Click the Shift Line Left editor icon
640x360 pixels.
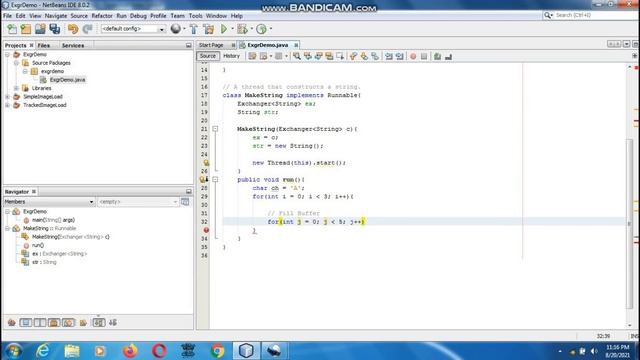[389, 56]
